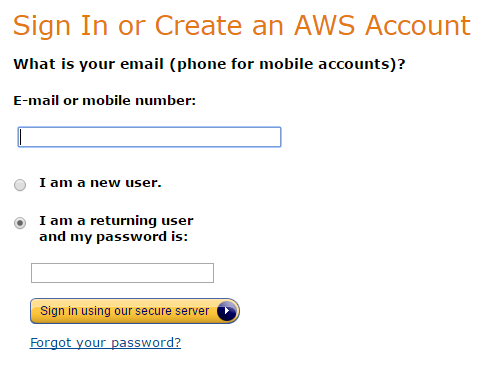Click the "I am a new user." label text
This screenshot has height=370, width=477.
click(x=100, y=183)
